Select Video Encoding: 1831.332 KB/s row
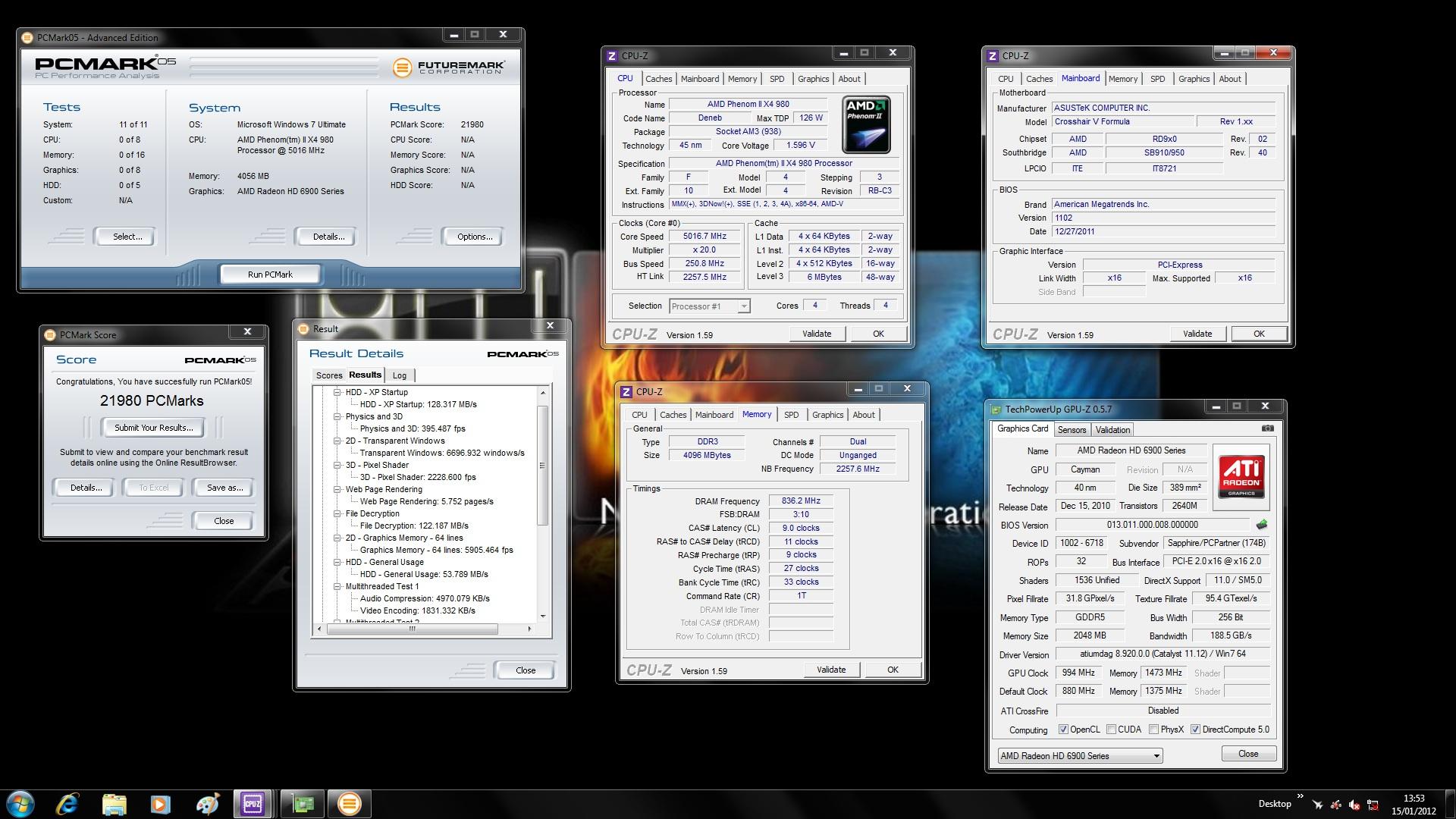Viewport: 1456px width, 819px height. pos(418,610)
